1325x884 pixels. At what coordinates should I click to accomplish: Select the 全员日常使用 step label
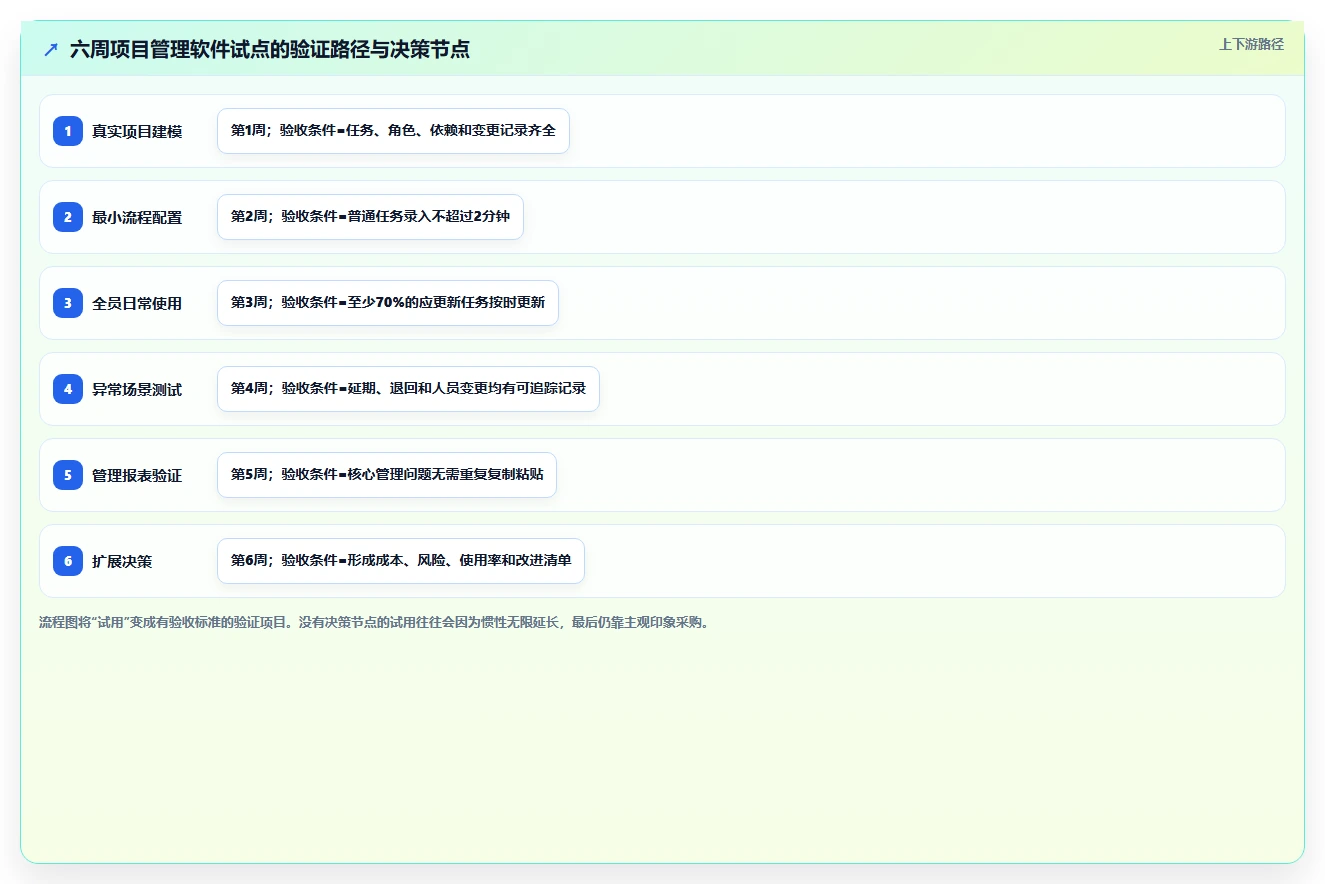(x=137, y=303)
